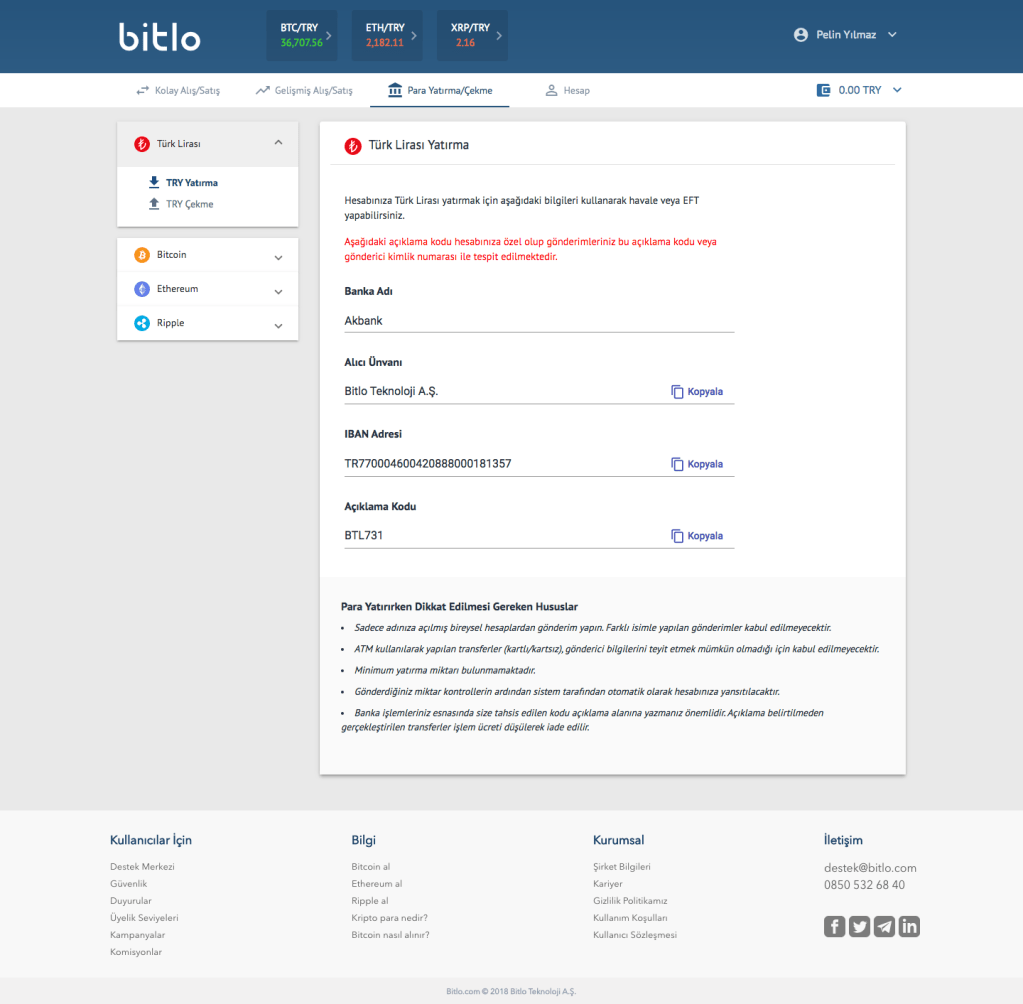
Task: Copy the Alıcı Ünvanı with Kopyala
Action: [697, 392]
